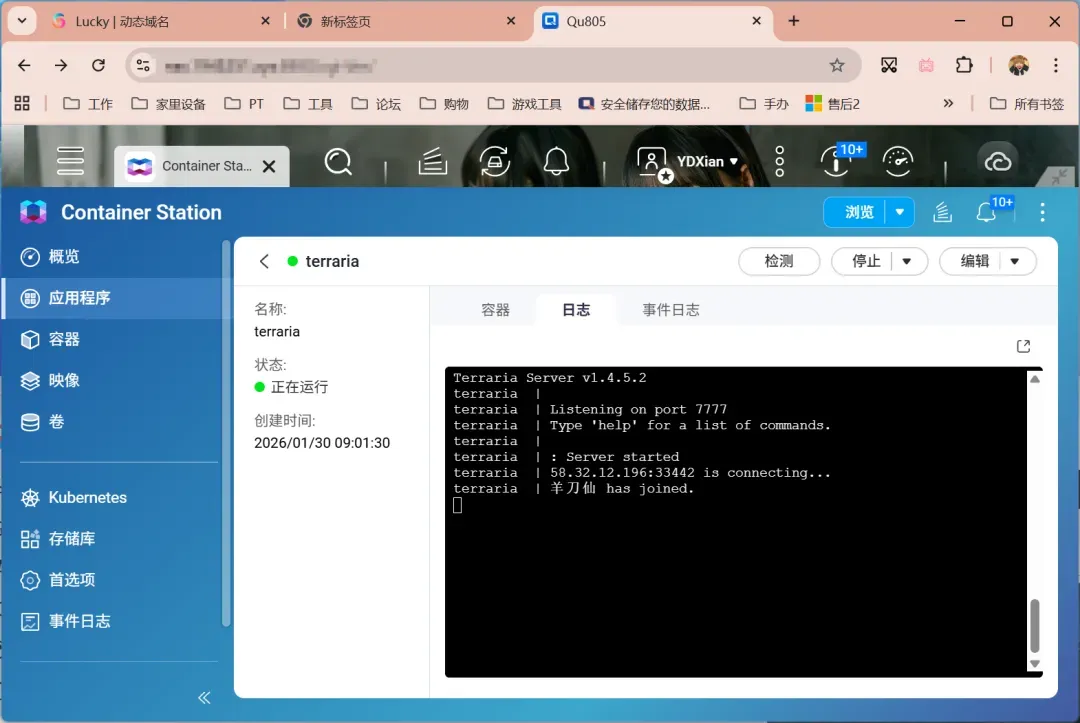
Task: Click the QTS search magnifier icon
Action: tap(339, 161)
